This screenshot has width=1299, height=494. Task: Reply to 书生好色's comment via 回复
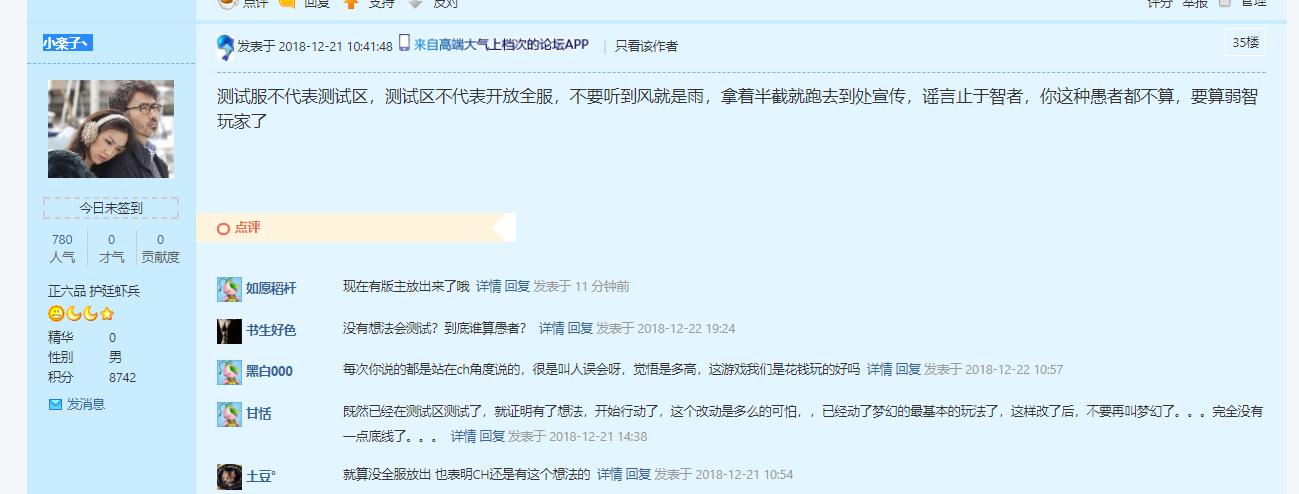pos(580,328)
